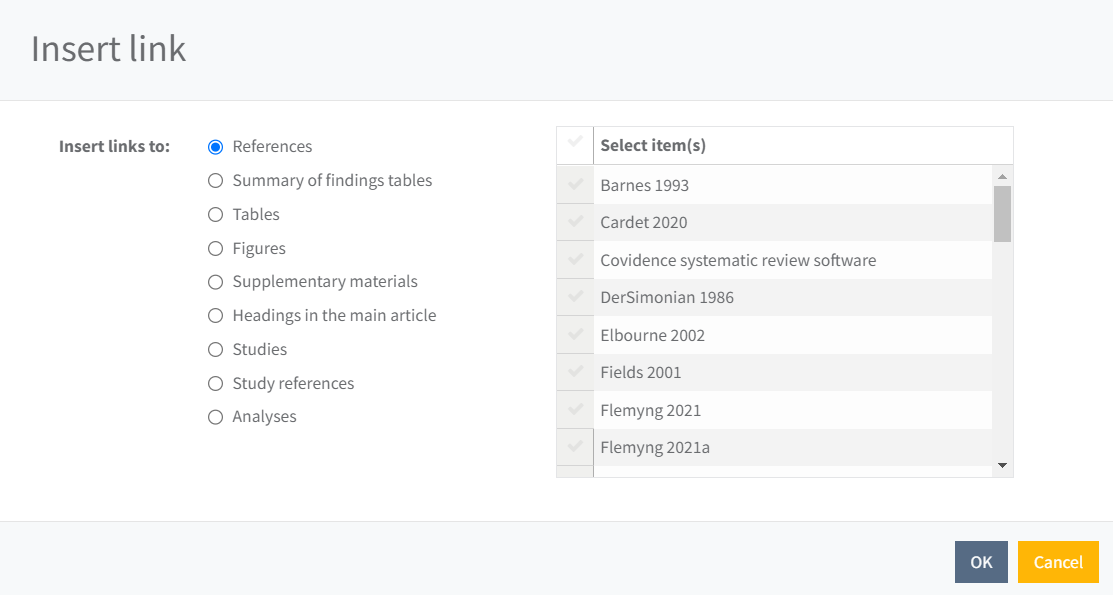Check the Cardet 2020 reference checkmark

point(574,222)
